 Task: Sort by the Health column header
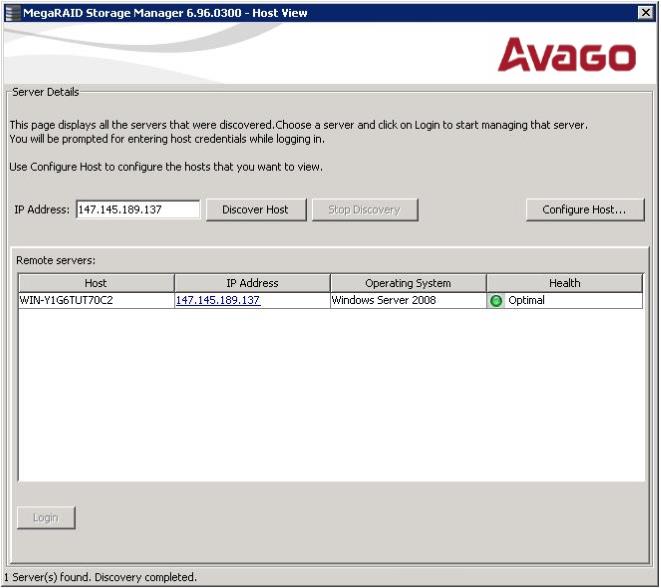[x=564, y=283]
